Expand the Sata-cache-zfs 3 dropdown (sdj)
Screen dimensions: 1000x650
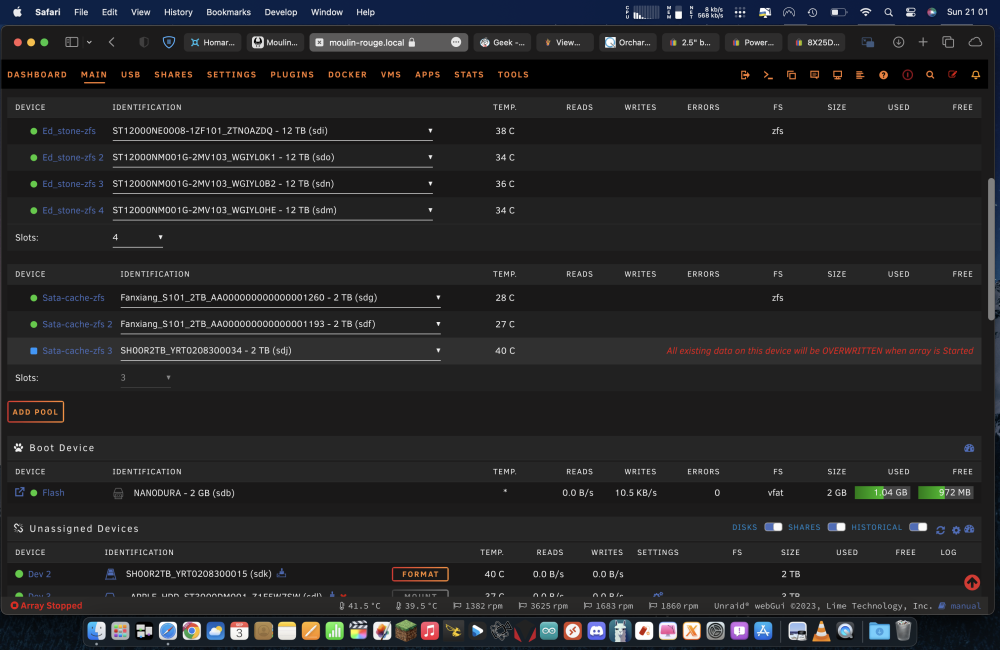click(x=281, y=351)
